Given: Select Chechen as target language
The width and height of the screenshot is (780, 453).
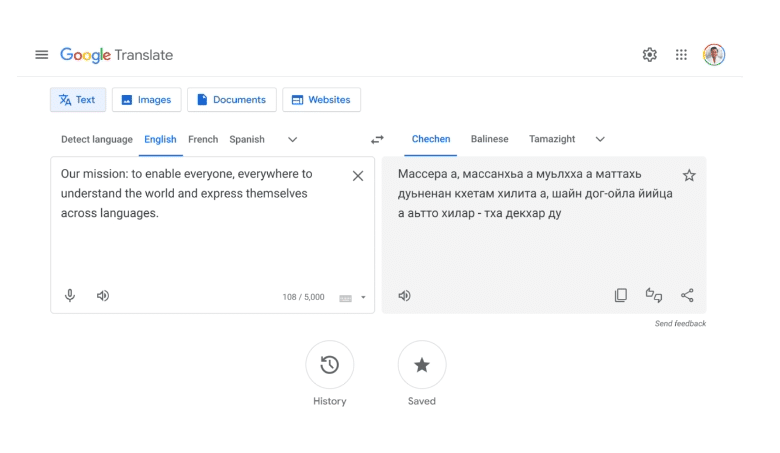Looking at the screenshot, I should click(431, 139).
